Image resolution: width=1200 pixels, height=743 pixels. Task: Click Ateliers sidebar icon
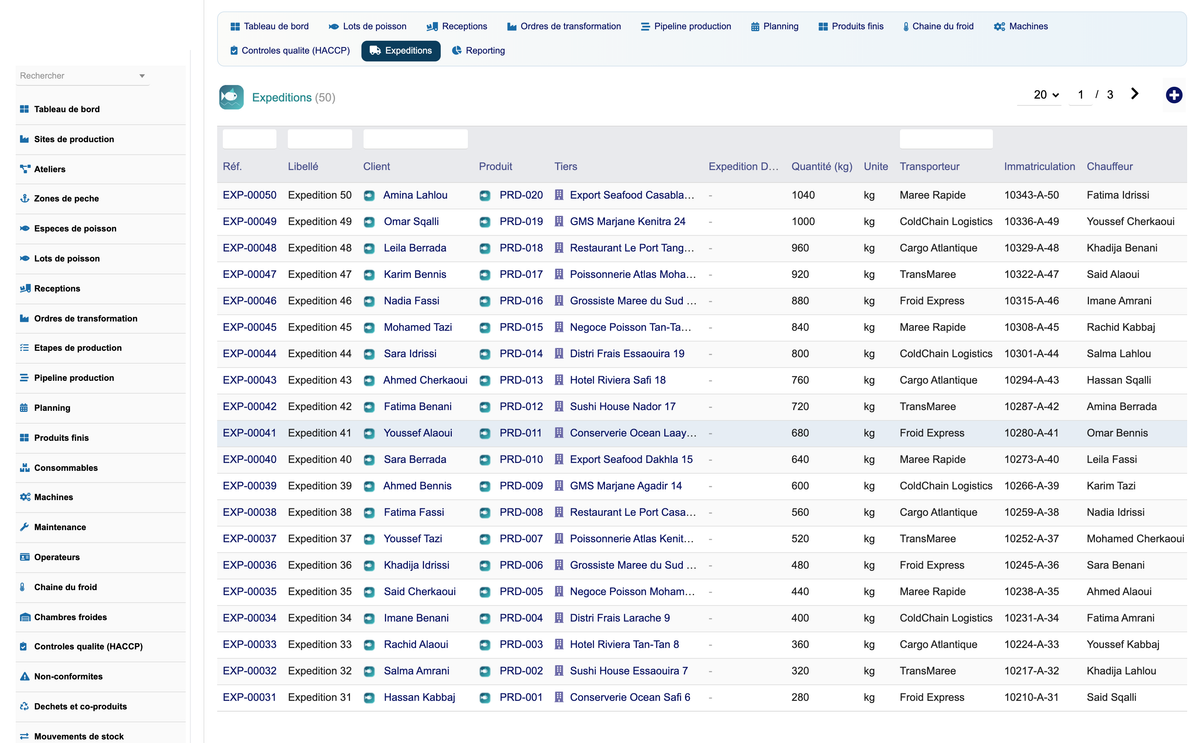25,169
